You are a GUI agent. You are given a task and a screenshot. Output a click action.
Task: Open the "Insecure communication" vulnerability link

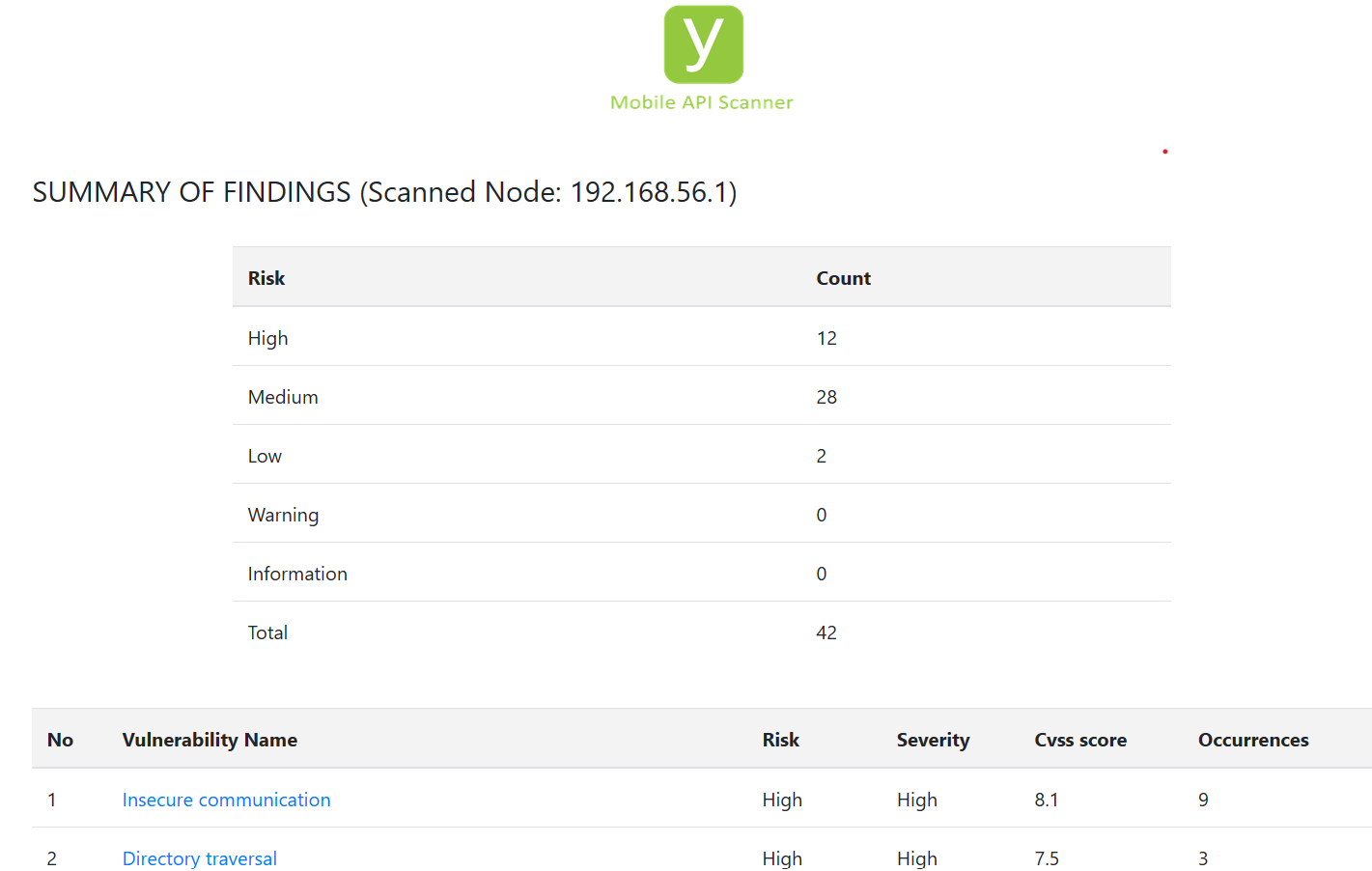226,800
